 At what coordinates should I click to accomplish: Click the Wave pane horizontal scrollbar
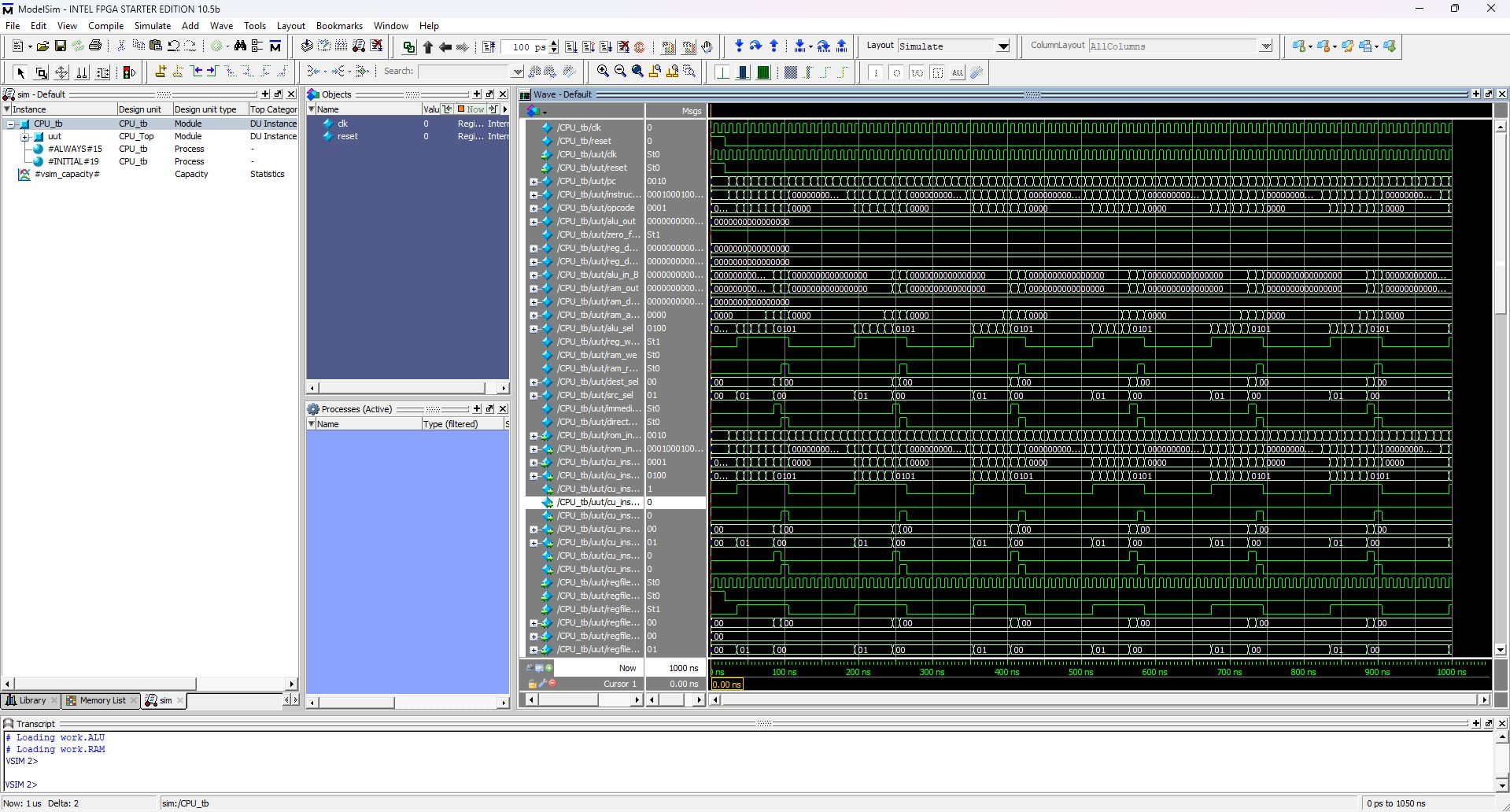[x=1100, y=699]
